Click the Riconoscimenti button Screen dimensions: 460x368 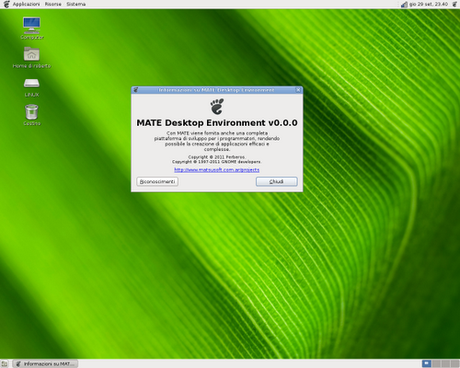157,181
